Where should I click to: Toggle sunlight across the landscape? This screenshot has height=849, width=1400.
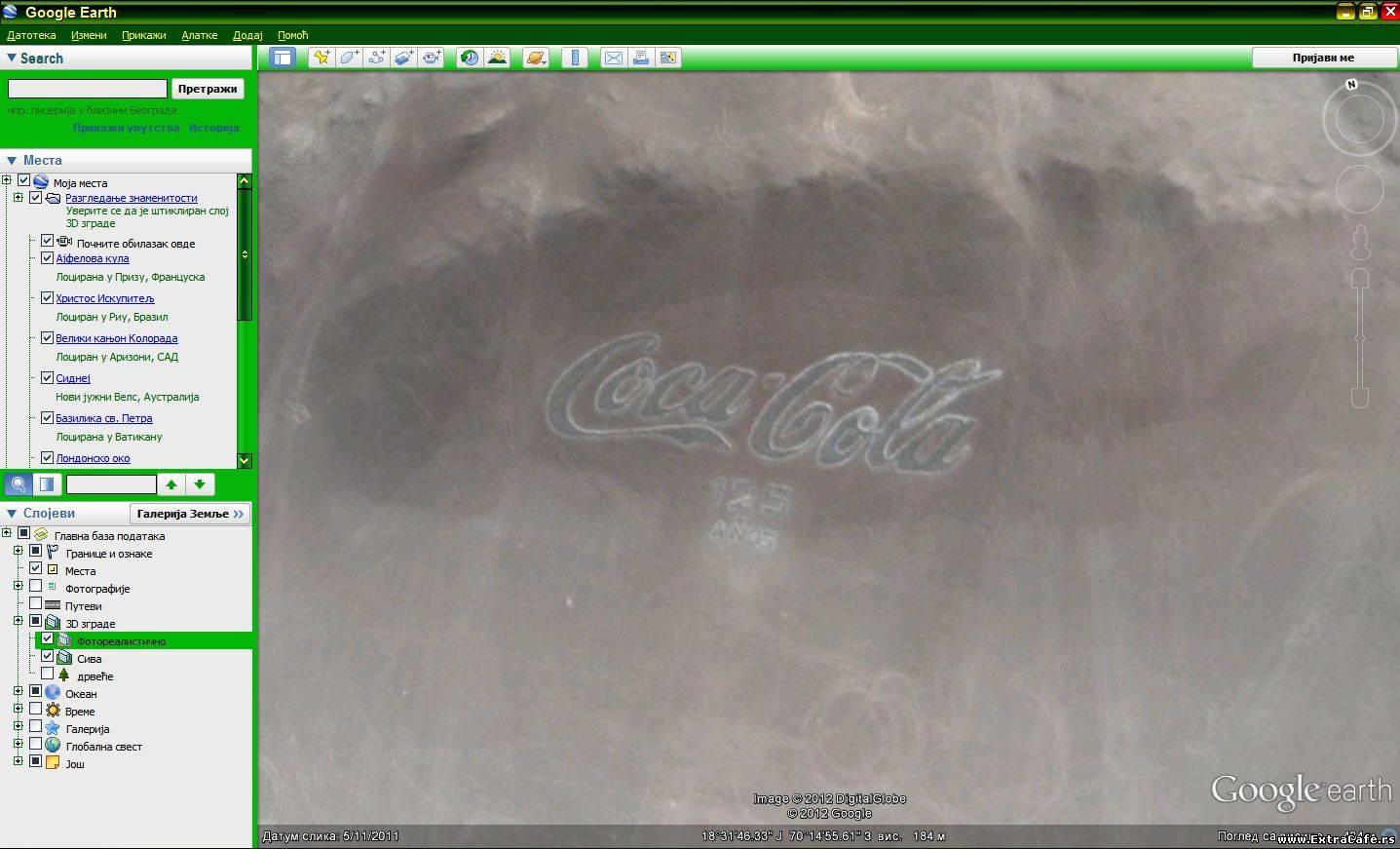(497, 58)
